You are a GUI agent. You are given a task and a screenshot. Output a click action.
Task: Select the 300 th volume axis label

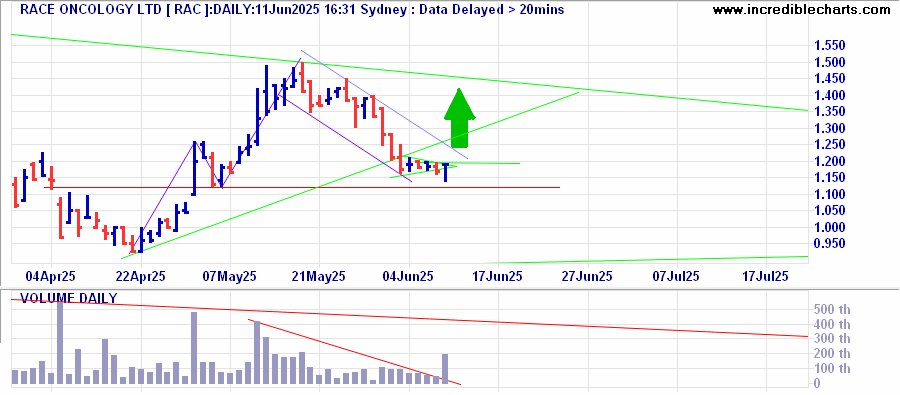tap(833, 339)
